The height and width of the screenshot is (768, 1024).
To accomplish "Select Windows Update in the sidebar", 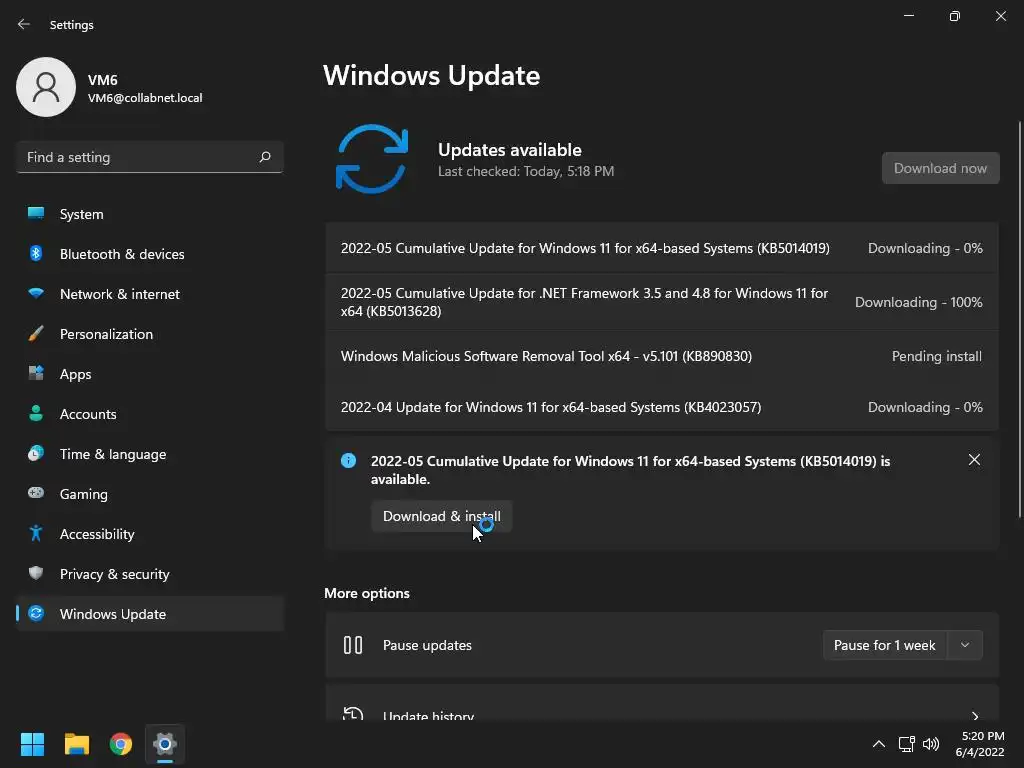I will point(150,614).
